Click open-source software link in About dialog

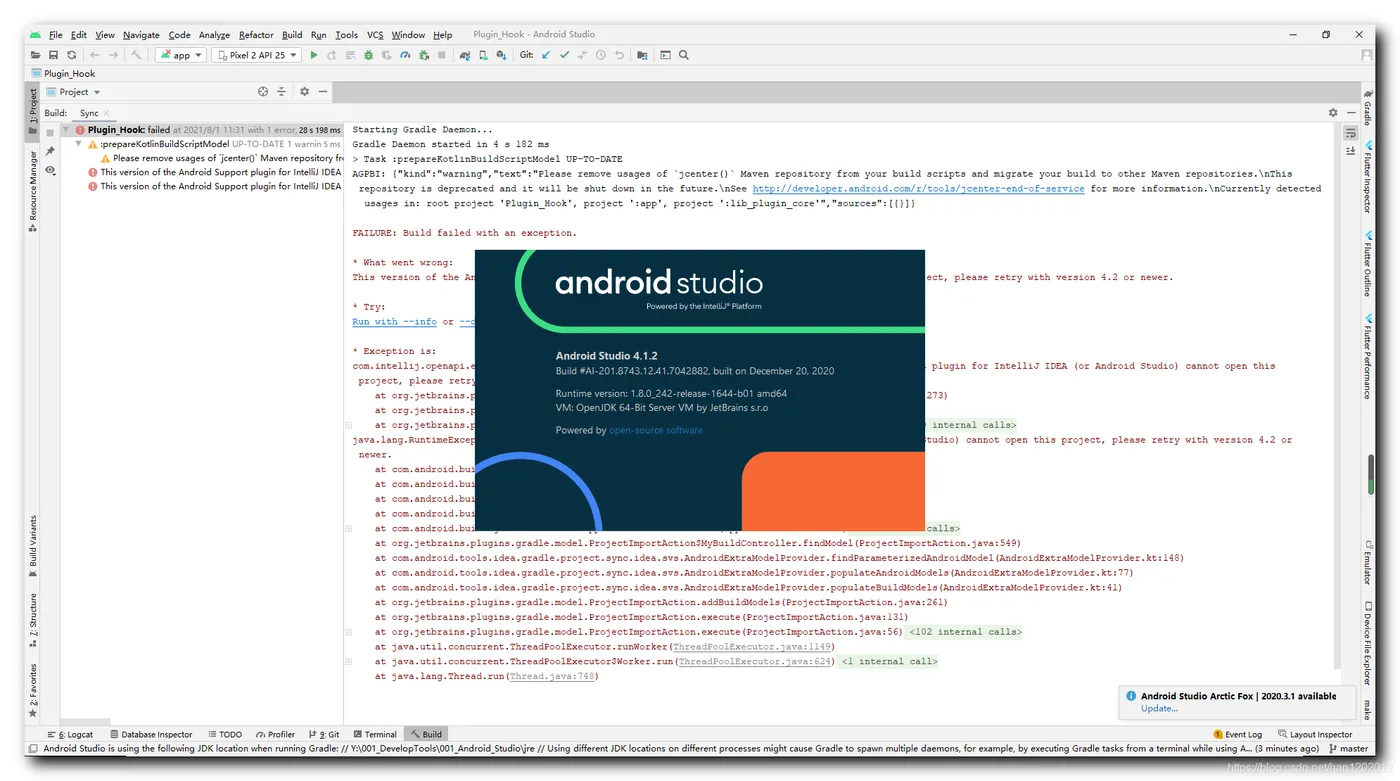point(656,430)
